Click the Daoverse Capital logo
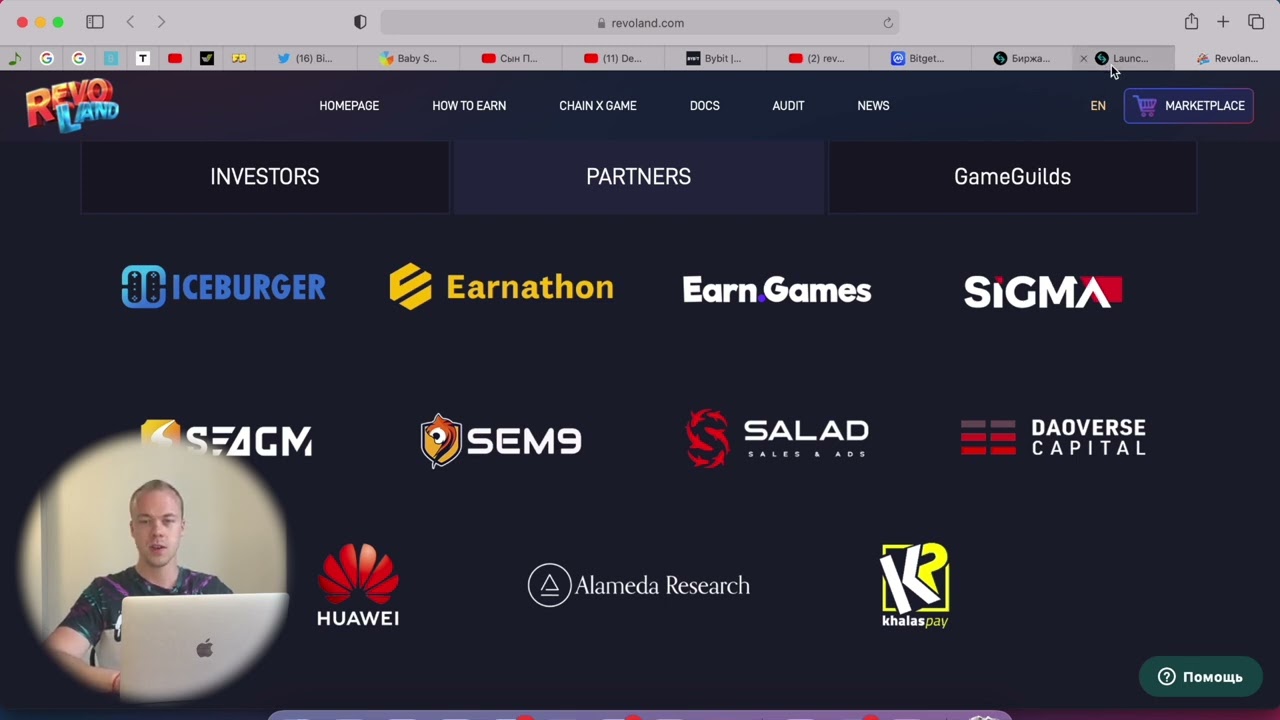 [x=1053, y=438]
